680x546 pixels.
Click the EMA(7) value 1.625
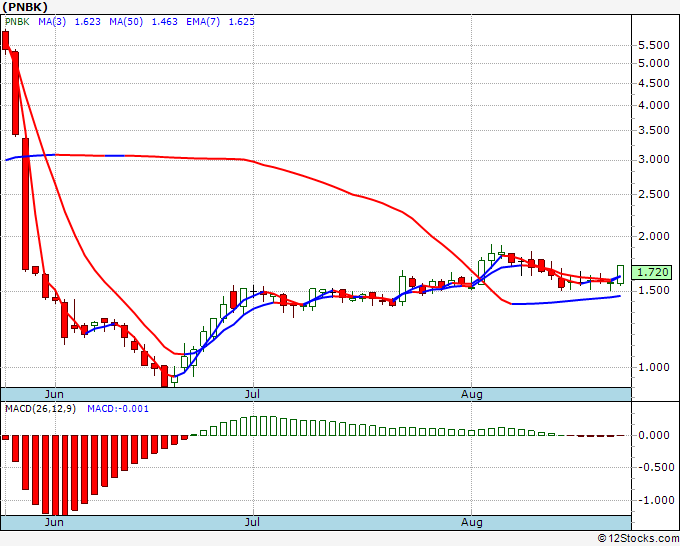pyautogui.click(x=242, y=22)
